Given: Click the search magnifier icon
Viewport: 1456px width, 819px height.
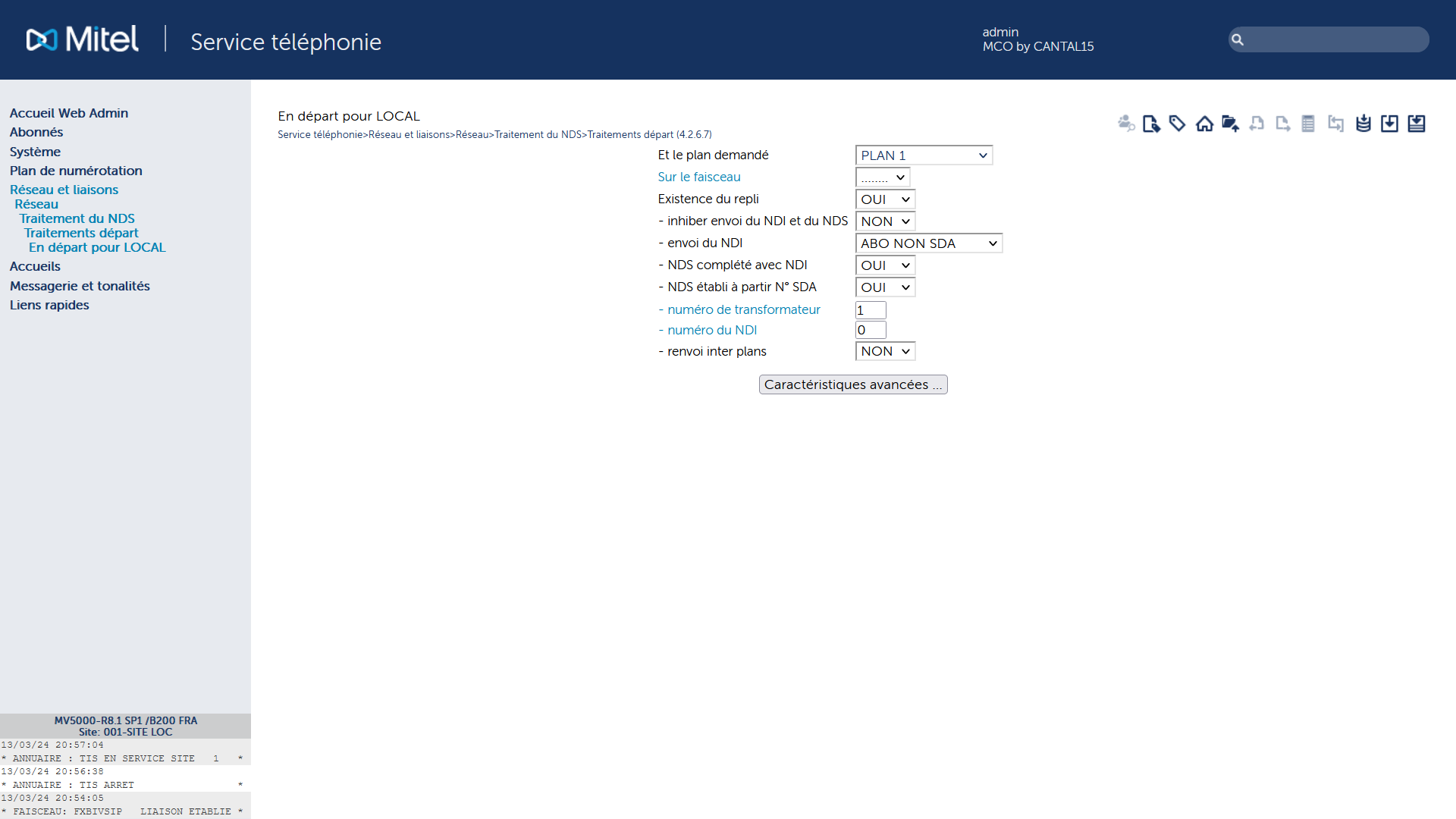Looking at the screenshot, I should pyautogui.click(x=1238, y=39).
